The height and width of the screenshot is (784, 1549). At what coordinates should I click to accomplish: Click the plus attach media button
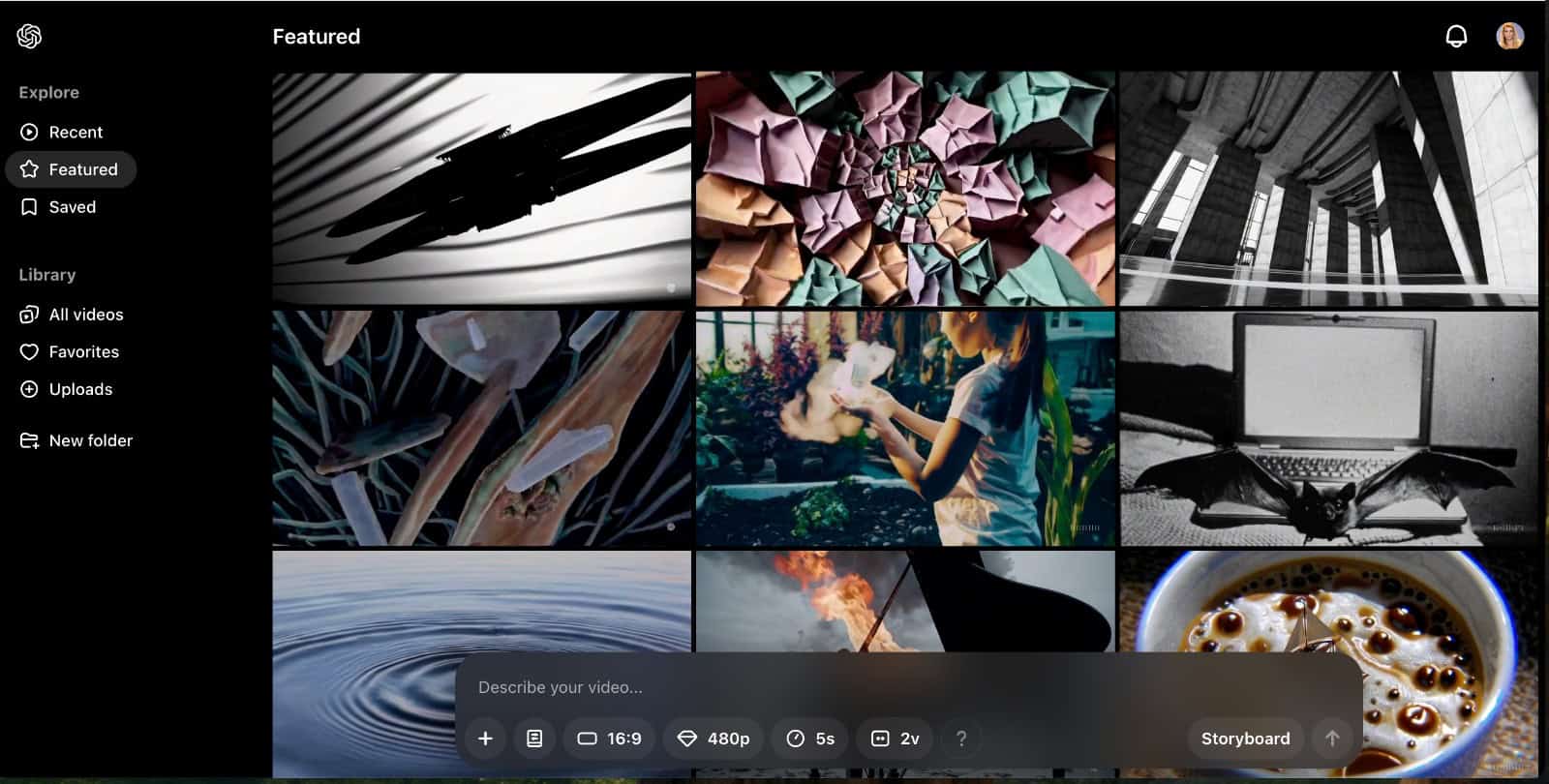click(486, 739)
